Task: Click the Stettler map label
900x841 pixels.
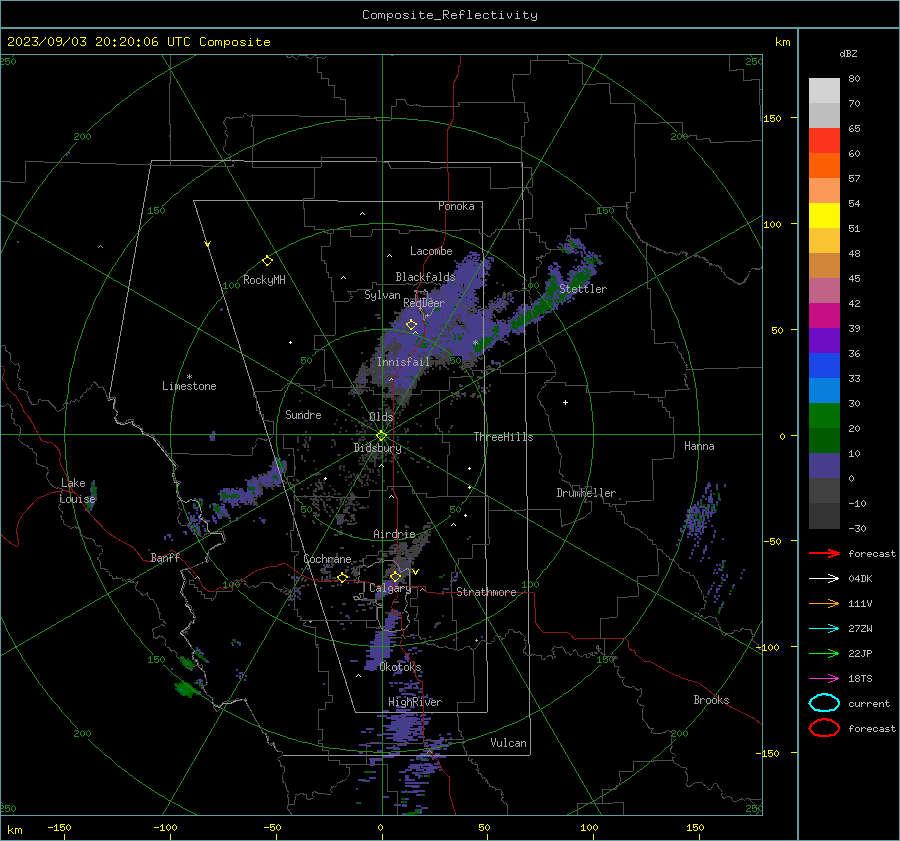Action: coord(583,289)
